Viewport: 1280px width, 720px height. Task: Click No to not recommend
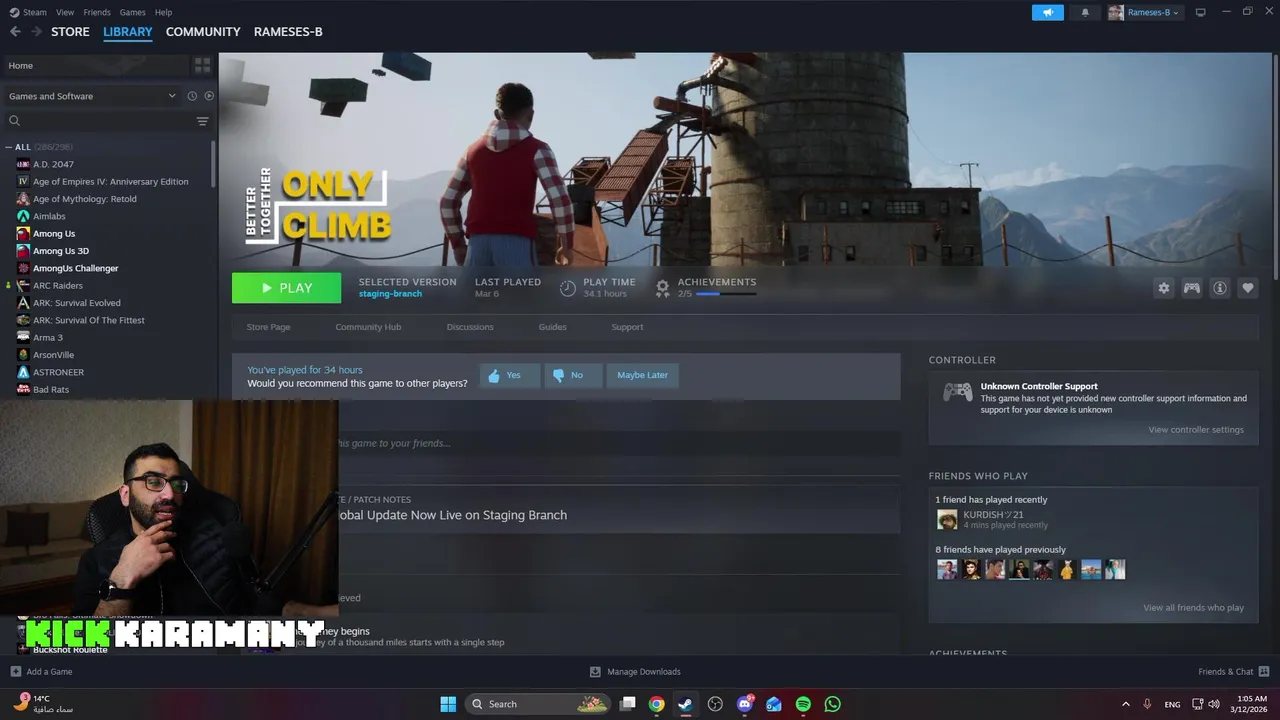click(573, 375)
